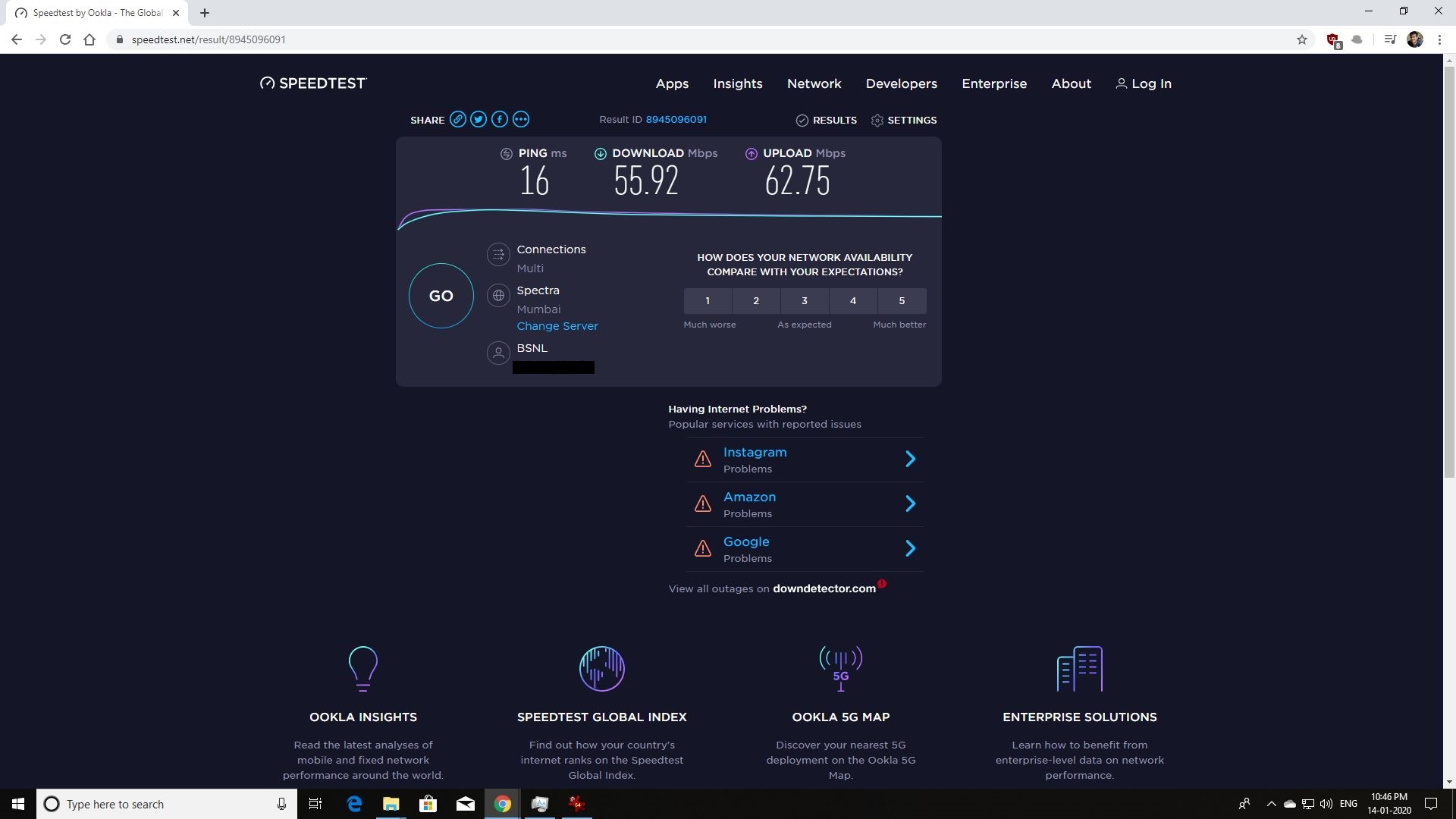Expand the Google problems arrow
This screenshot has height=819, width=1456.
pos(910,548)
